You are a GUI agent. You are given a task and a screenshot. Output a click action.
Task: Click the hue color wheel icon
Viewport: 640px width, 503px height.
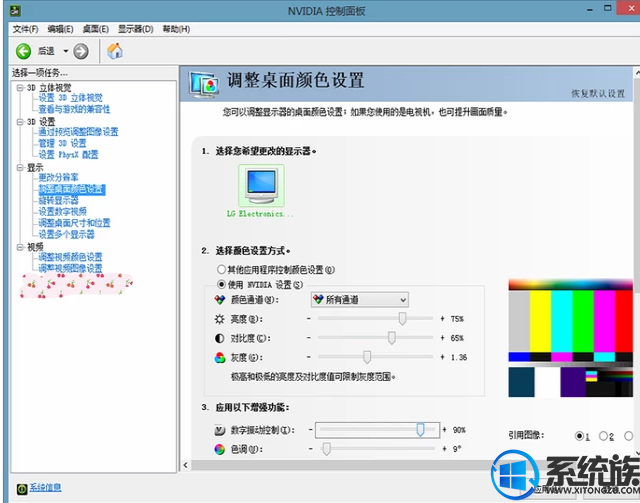[220, 449]
